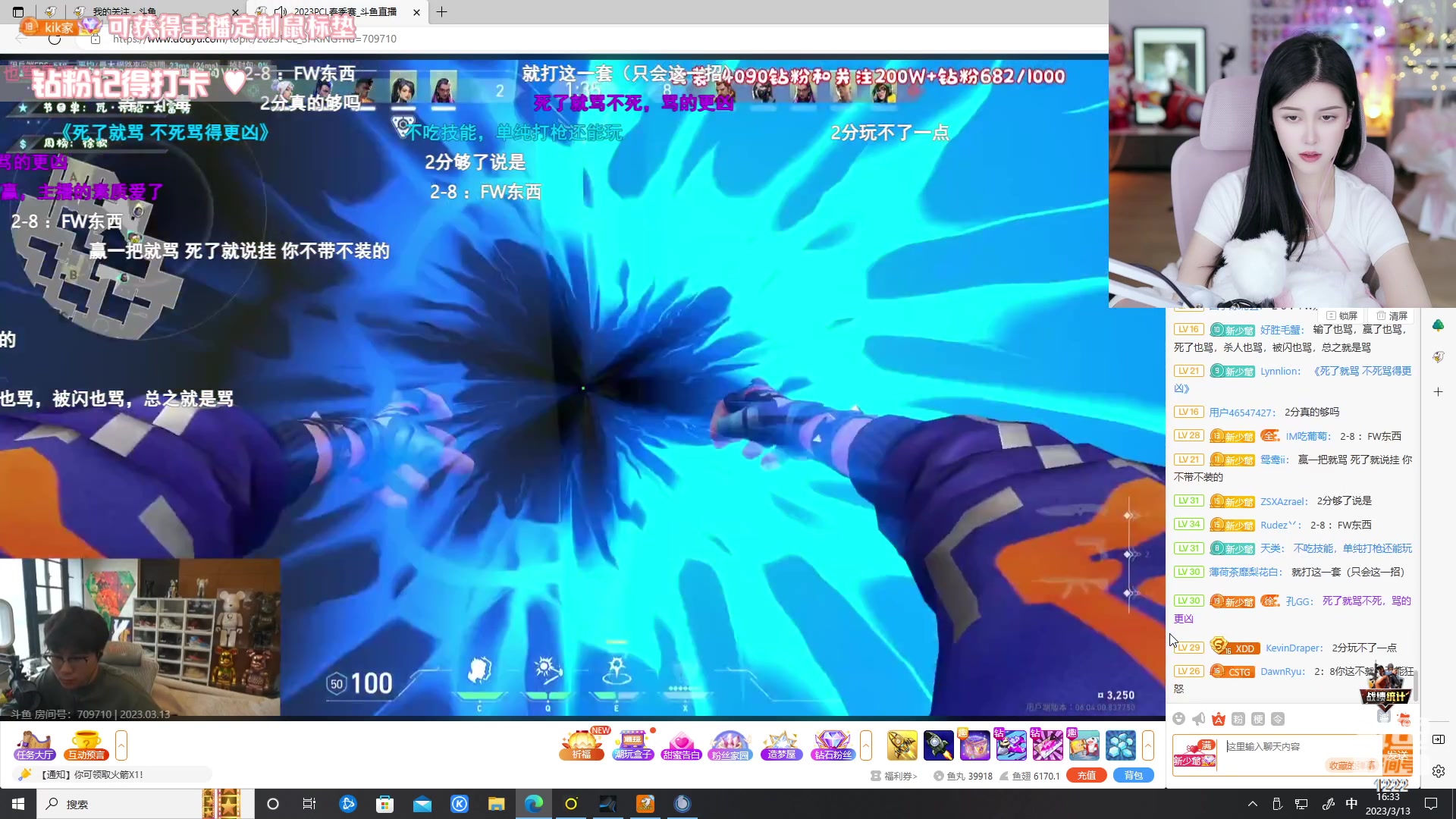
Task: Add a sidebar item with plus icon
Action: 1438,392
